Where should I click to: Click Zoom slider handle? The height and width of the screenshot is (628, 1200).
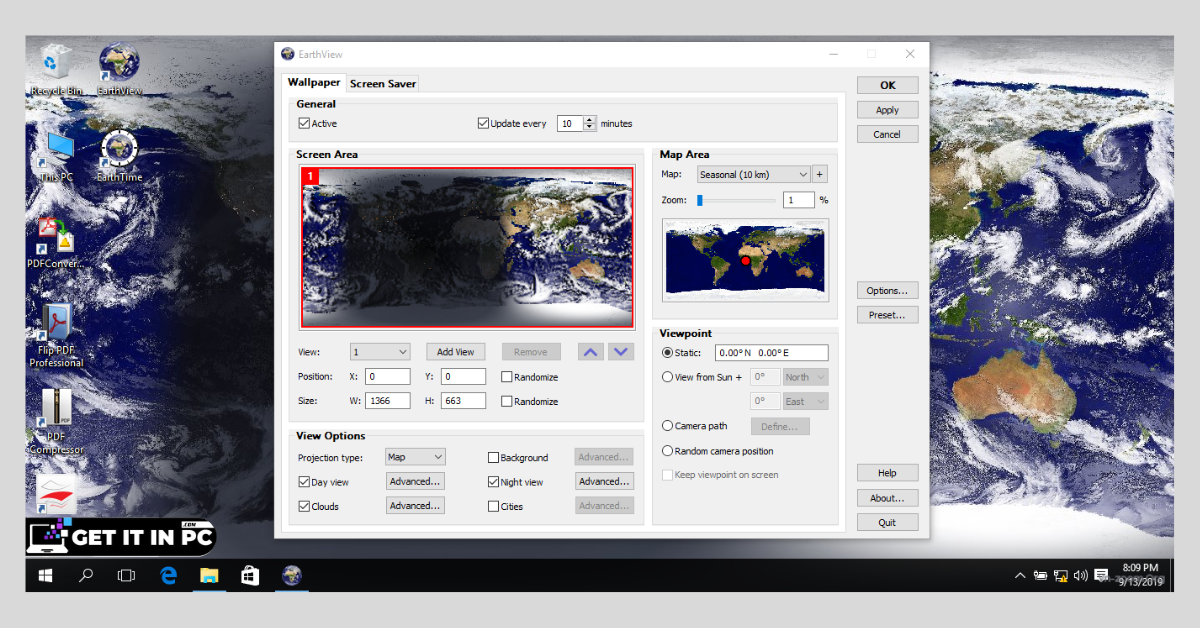(x=700, y=200)
